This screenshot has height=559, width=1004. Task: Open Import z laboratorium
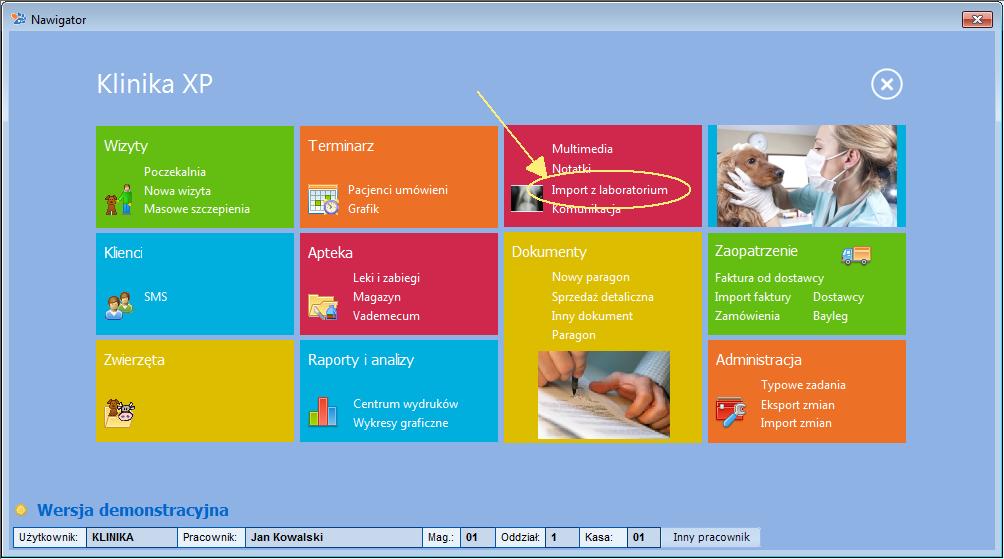click(x=610, y=190)
